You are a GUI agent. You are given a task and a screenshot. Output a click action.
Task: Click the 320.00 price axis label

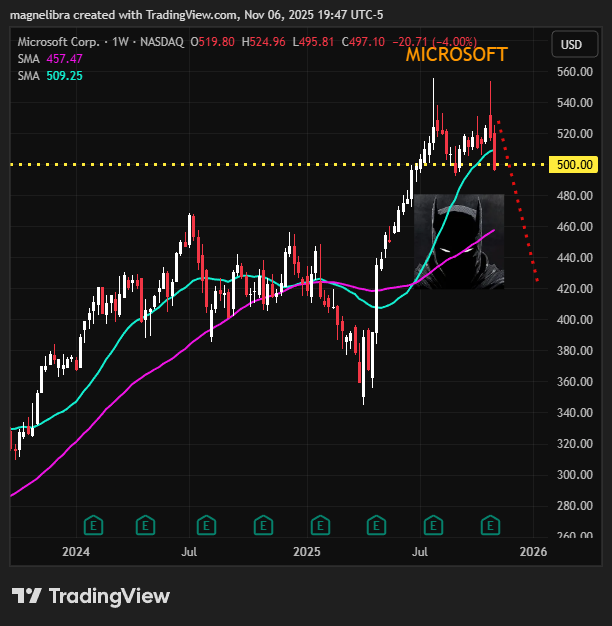point(574,444)
